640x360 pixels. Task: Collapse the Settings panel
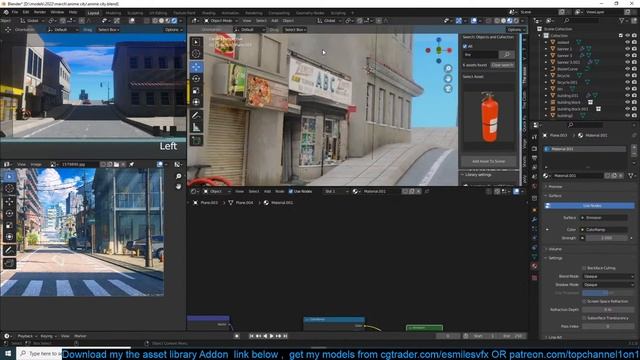[x=555, y=258]
